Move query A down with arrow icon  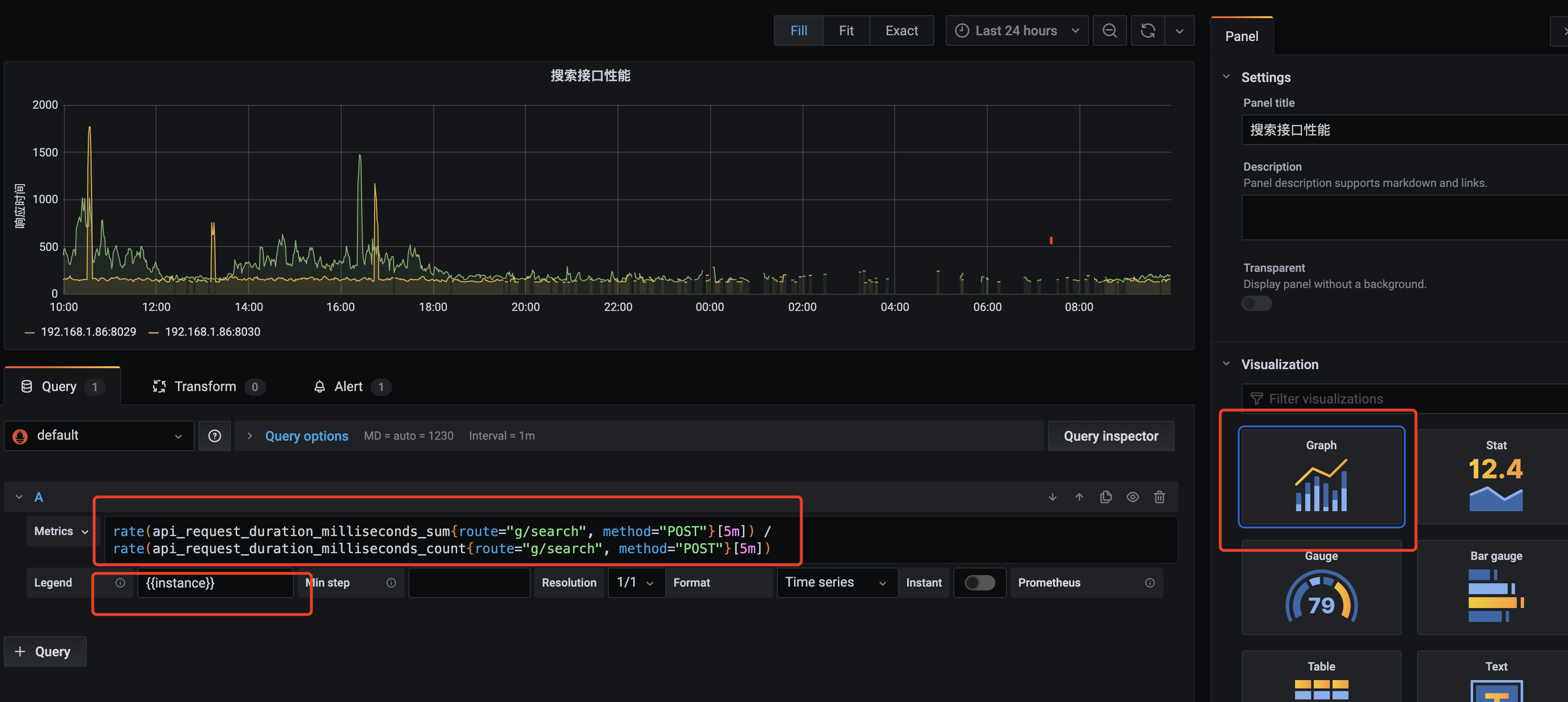1053,497
